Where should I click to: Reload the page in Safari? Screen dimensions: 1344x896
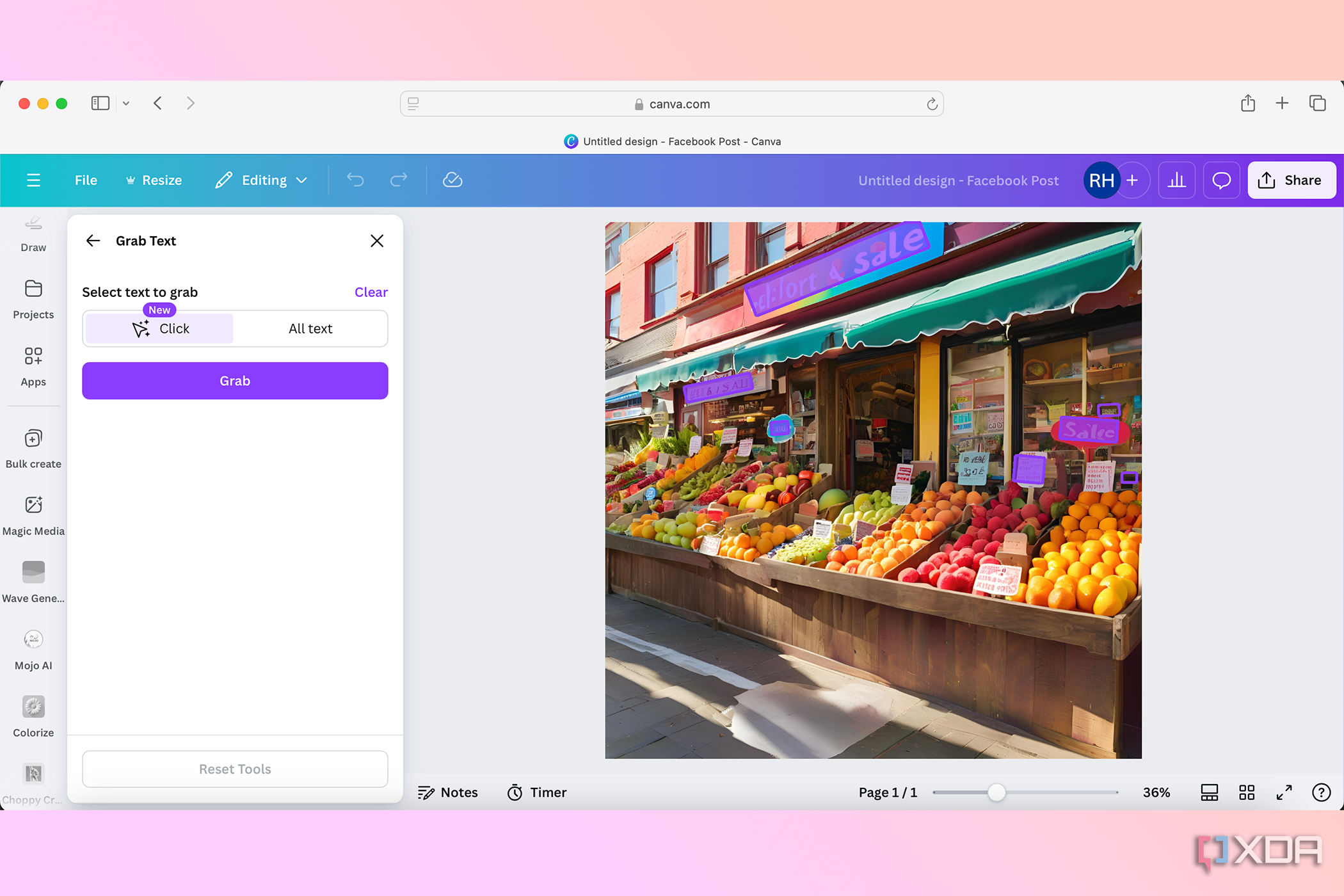click(x=932, y=104)
